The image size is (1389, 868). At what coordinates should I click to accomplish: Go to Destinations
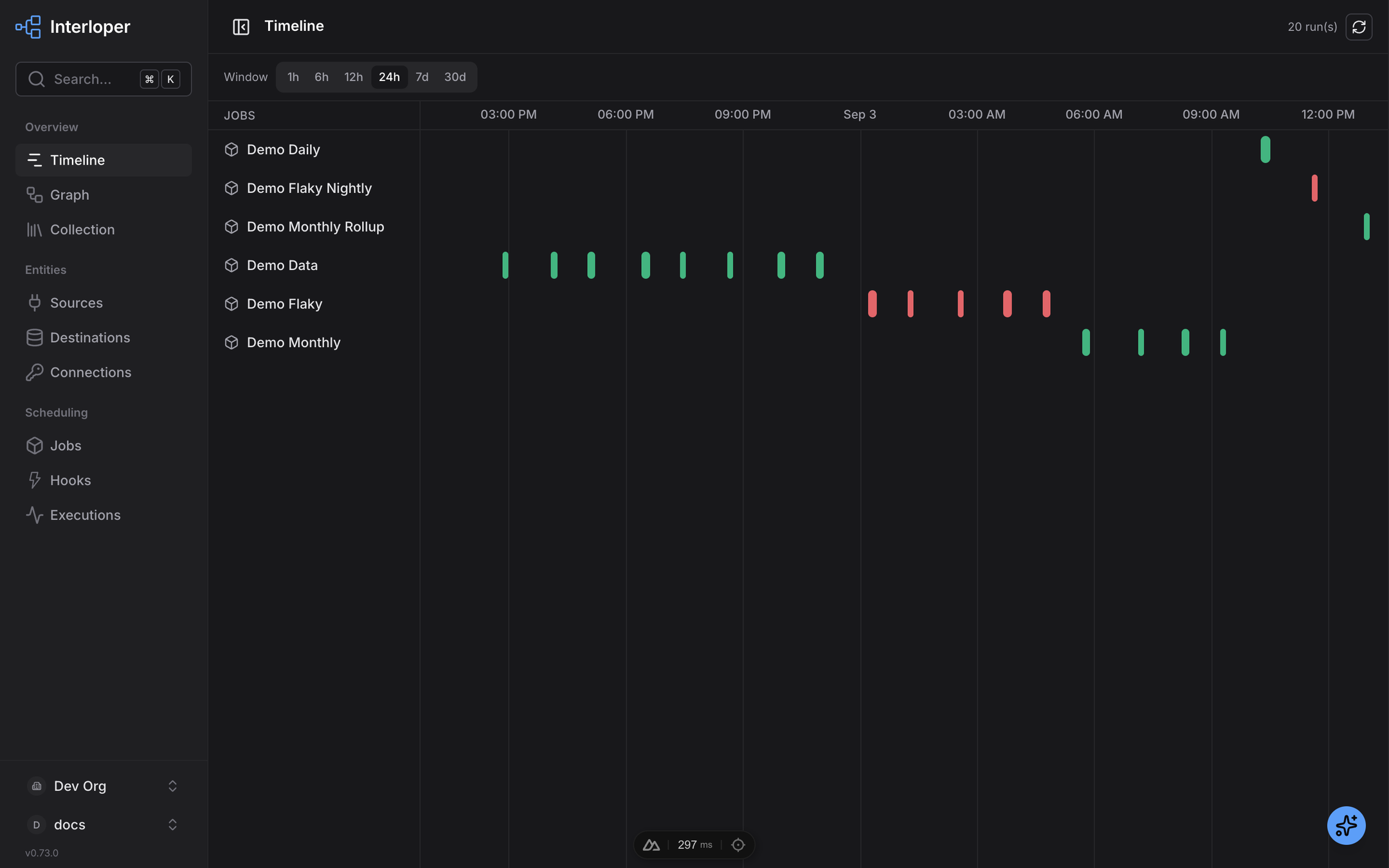tap(104, 338)
